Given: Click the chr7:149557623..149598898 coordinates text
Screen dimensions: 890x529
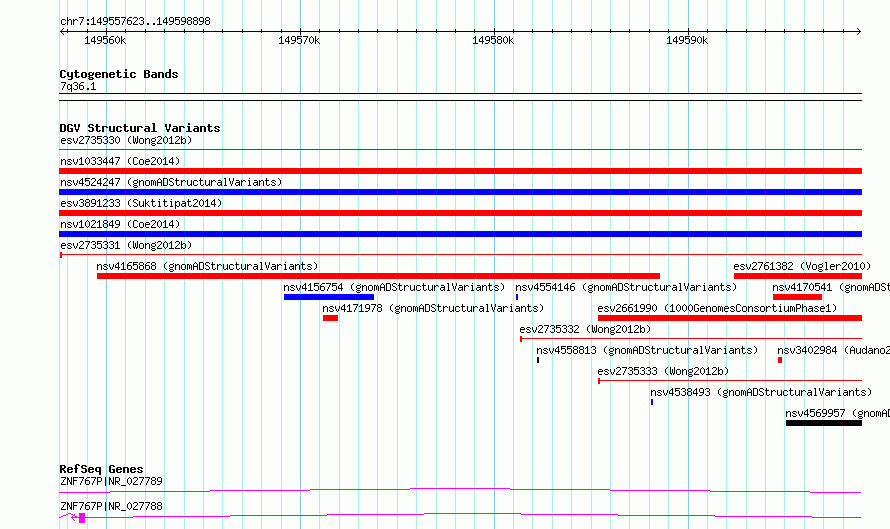Looking at the screenshot, I should 135,22.
